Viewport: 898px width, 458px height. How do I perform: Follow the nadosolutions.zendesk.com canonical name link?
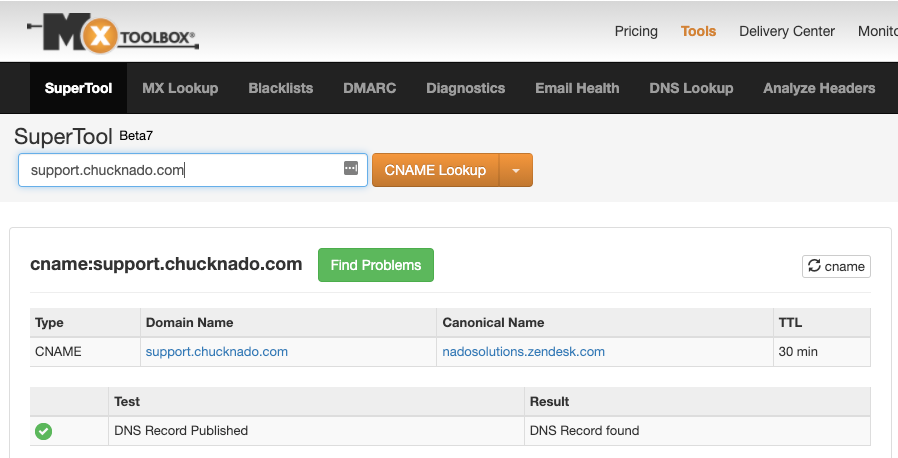[x=523, y=352]
